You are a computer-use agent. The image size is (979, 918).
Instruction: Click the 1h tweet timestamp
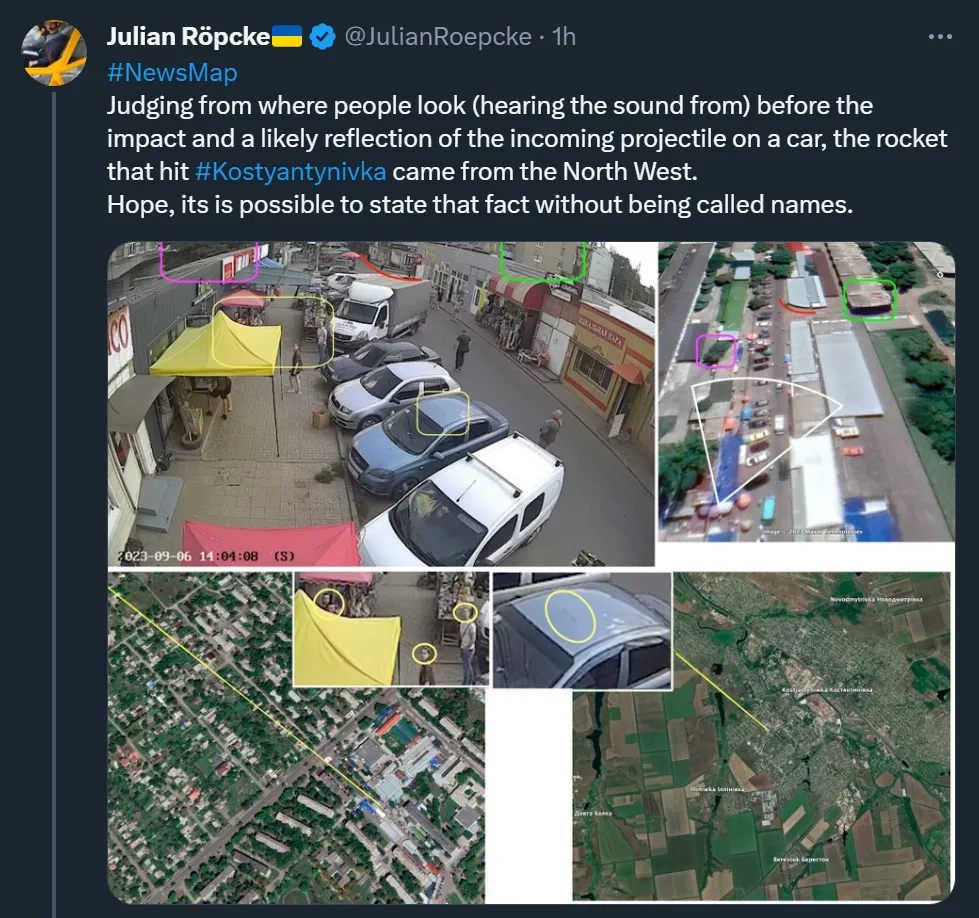pyautogui.click(x=564, y=38)
